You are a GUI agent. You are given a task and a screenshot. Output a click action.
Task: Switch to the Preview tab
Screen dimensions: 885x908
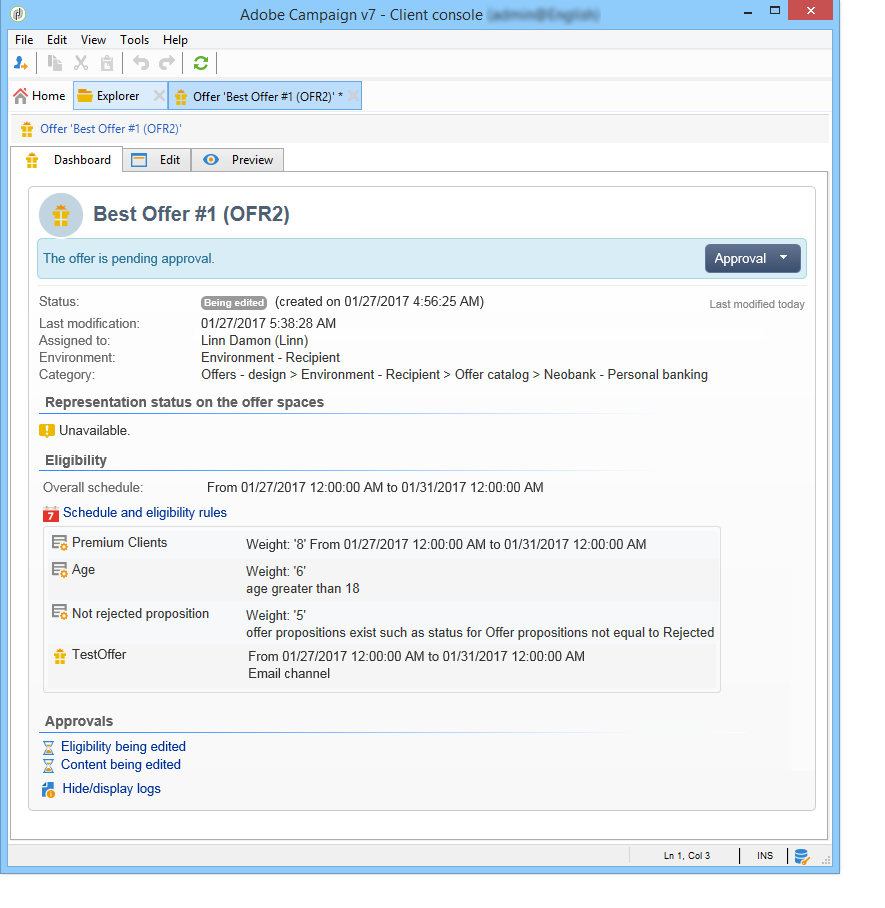(x=237, y=160)
